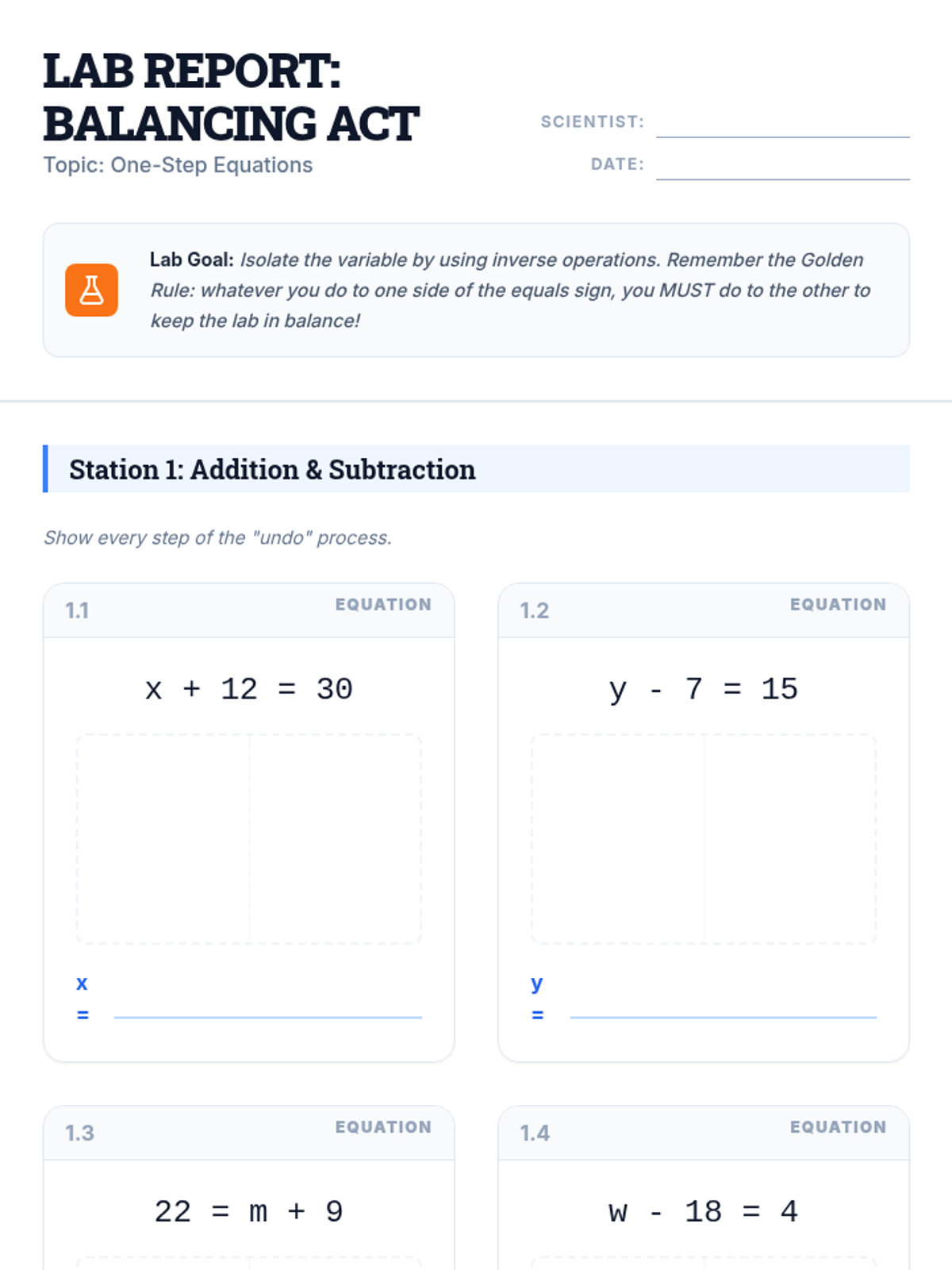Select the Station 1: Addition & Subtraction header
Viewport: 952px width, 1270px height.
[x=272, y=470]
